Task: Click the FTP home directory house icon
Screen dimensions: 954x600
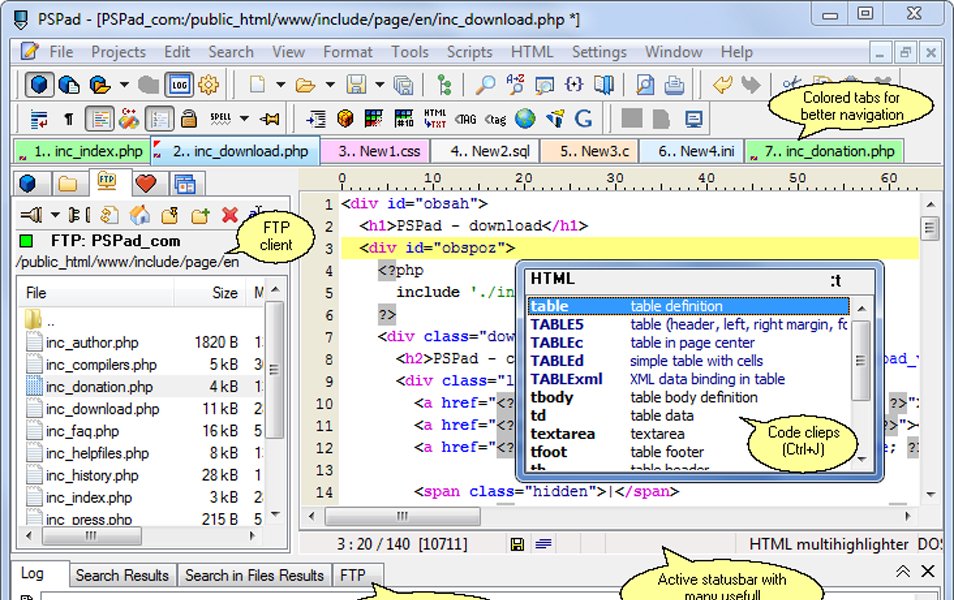Action: coord(139,215)
